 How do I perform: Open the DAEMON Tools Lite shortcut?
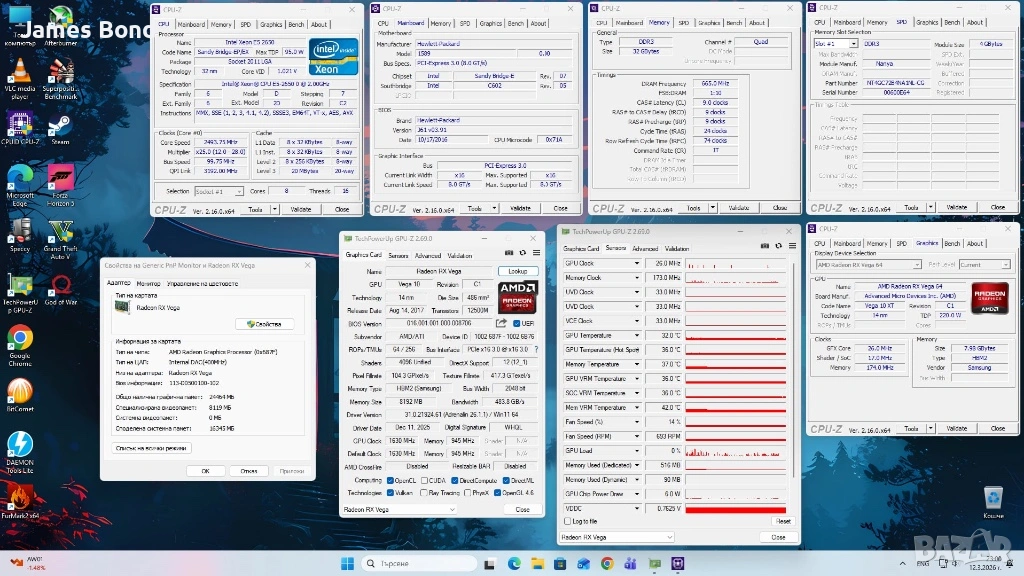[x=19, y=445]
